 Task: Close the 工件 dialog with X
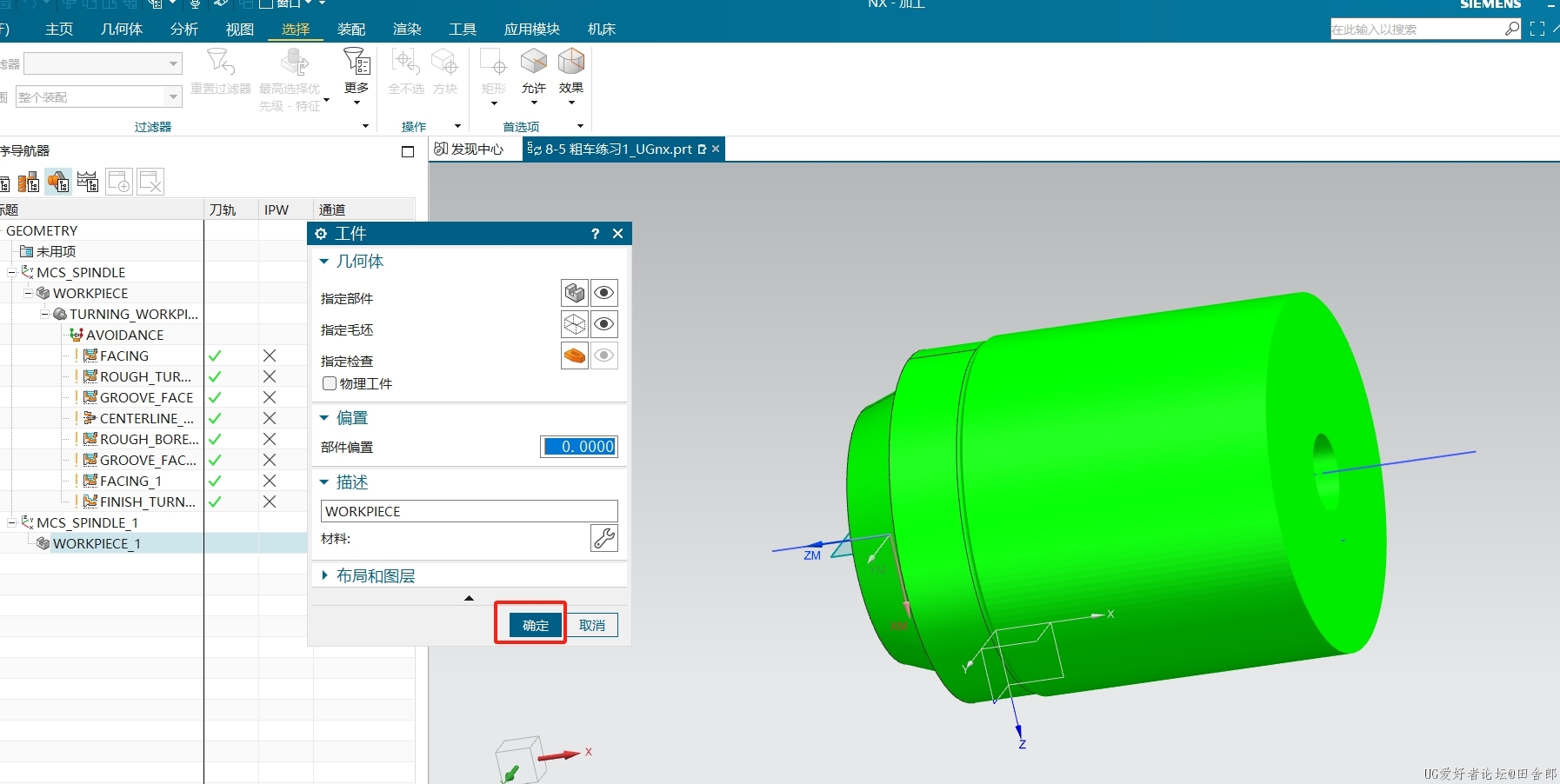[618, 234]
